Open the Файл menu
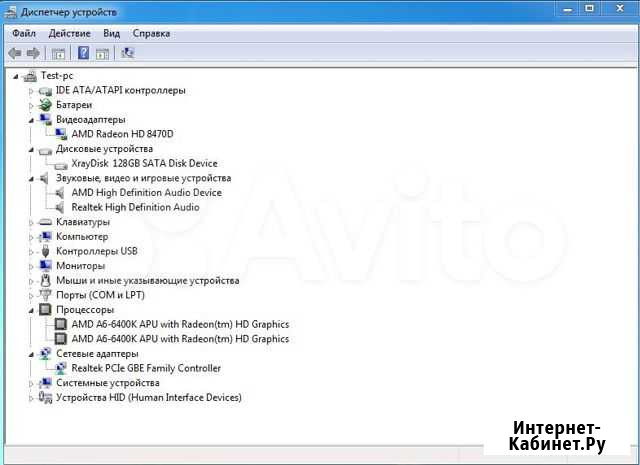640x465 pixels. (24, 33)
